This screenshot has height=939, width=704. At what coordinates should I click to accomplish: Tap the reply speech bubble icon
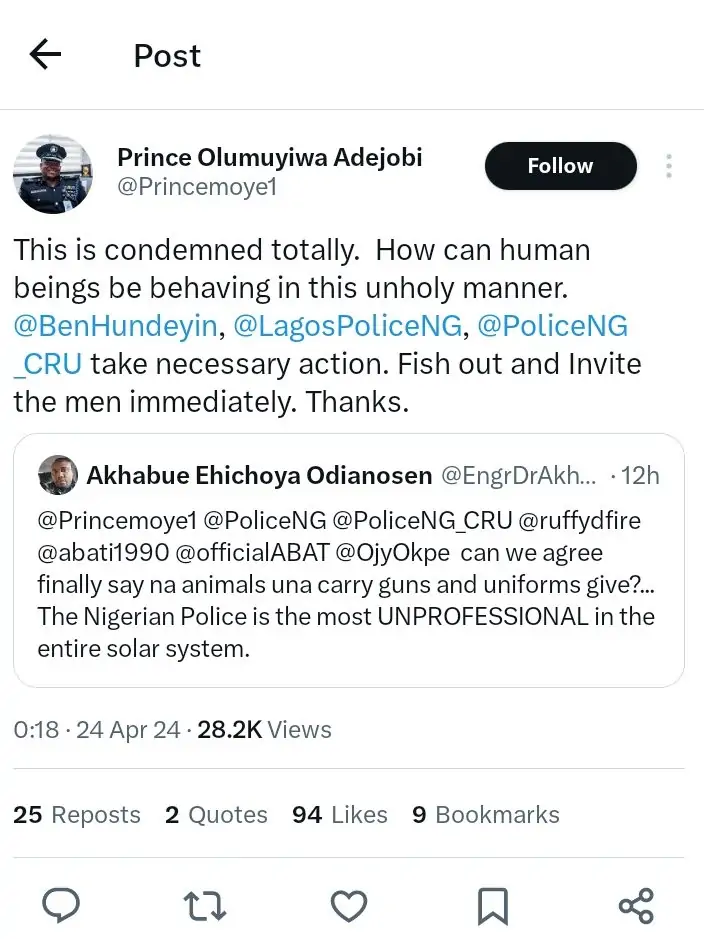tap(61, 906)
